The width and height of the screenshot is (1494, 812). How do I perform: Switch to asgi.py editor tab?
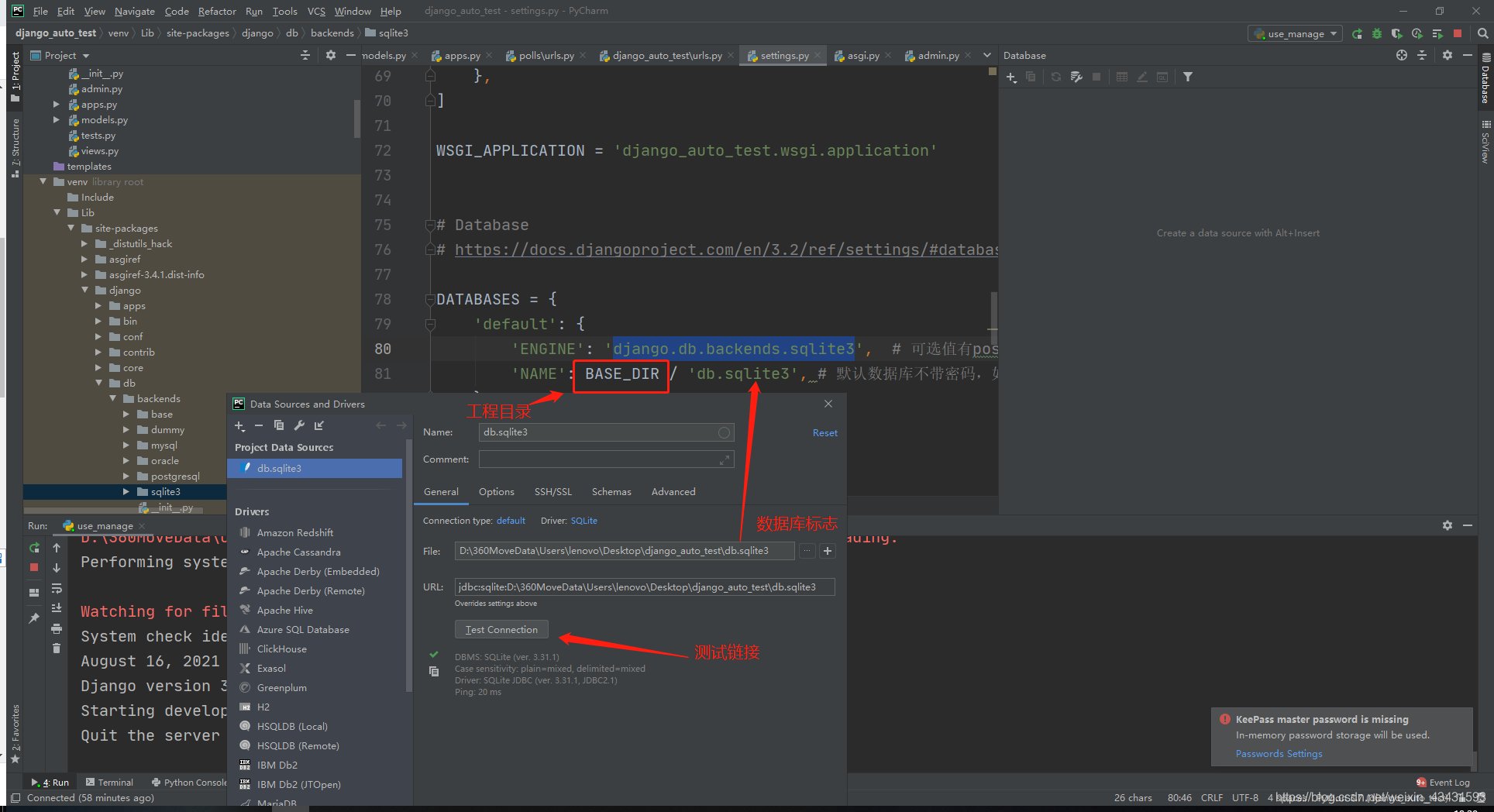862,56
